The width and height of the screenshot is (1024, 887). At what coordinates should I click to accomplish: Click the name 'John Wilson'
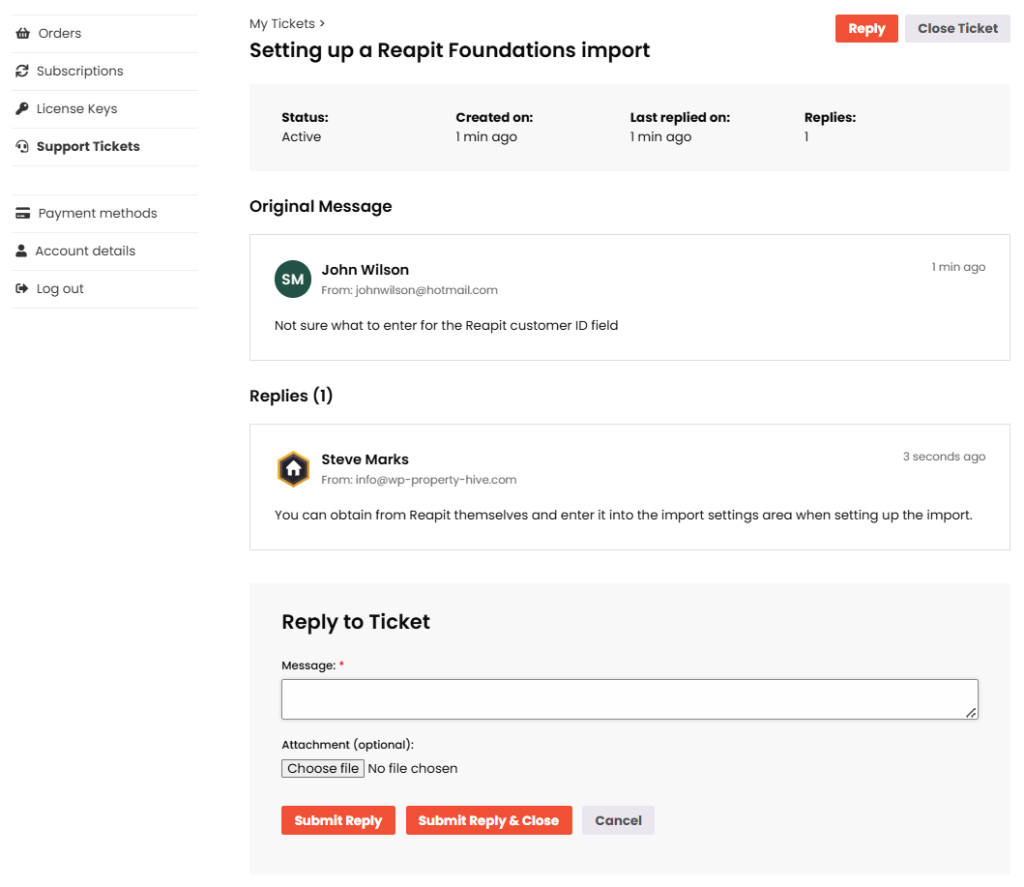click(x=365, y=270)
